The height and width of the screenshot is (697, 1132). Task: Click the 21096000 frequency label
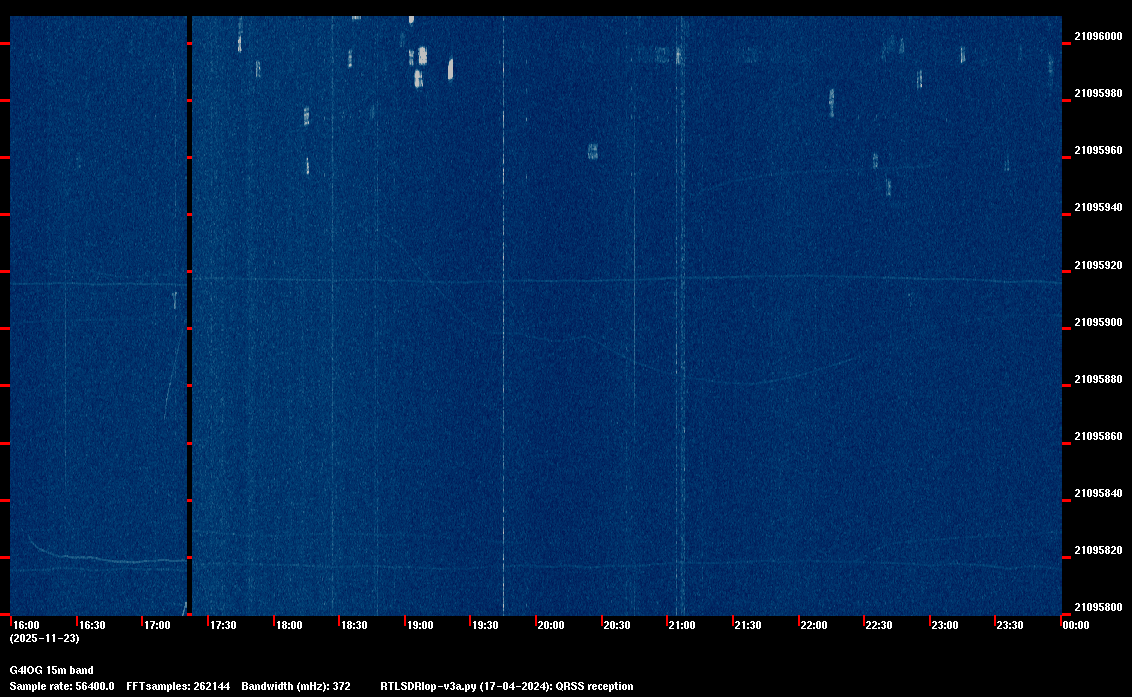[x=1098, y=36]
